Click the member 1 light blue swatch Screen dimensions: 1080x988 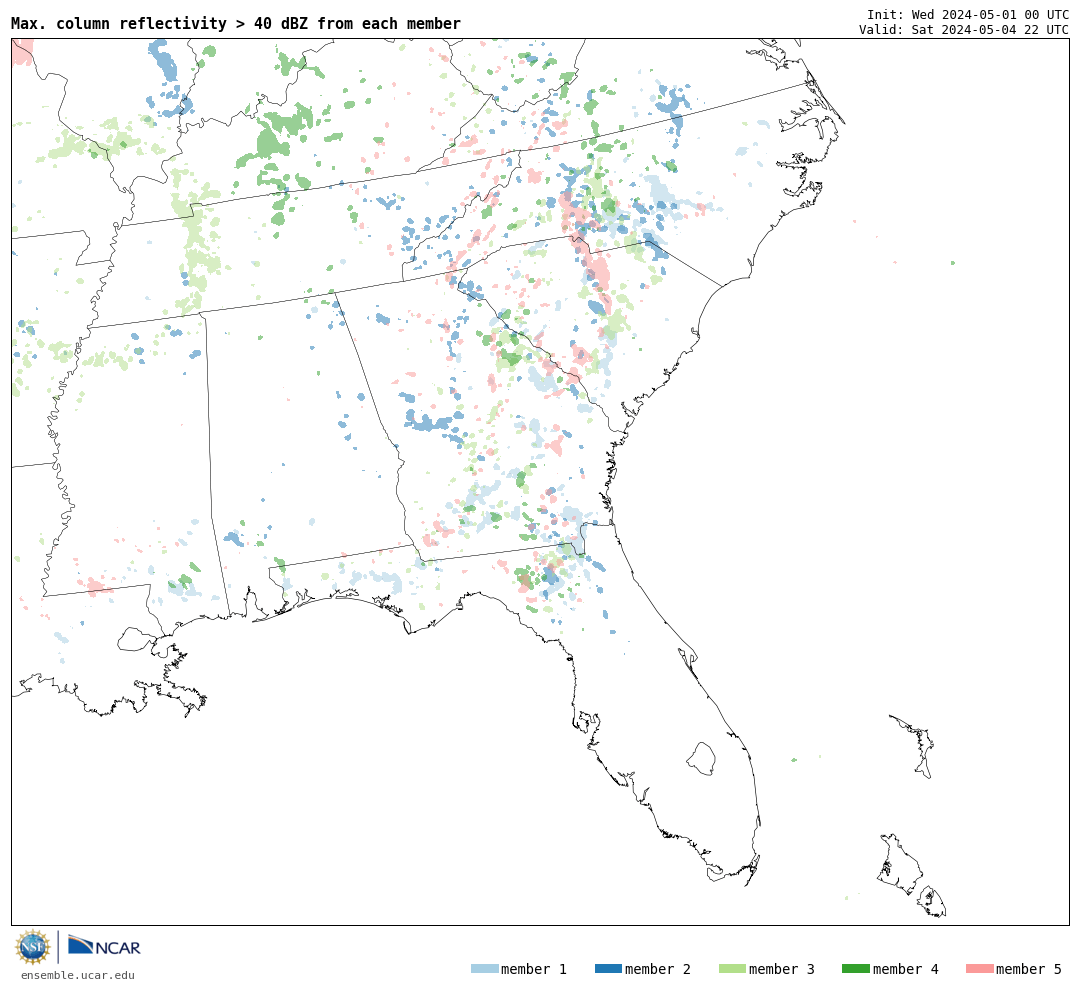click(484, 969)
